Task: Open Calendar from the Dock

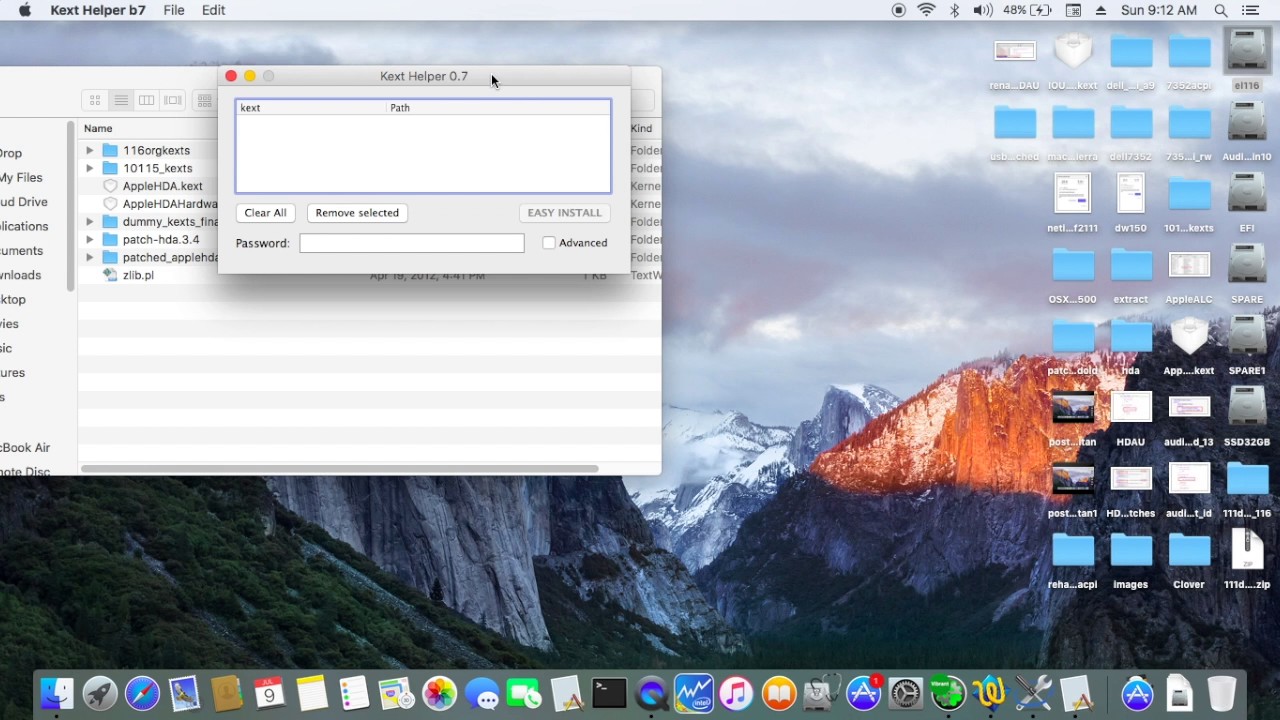Action: click(x=269, y=693)
